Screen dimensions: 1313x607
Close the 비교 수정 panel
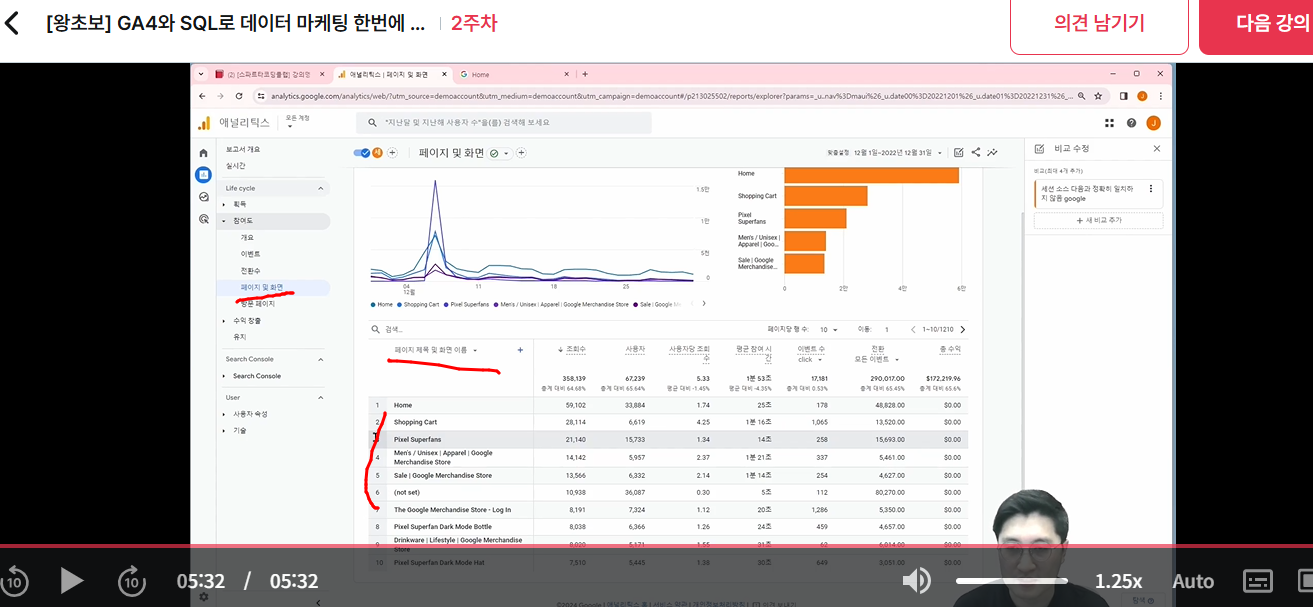1157,148
